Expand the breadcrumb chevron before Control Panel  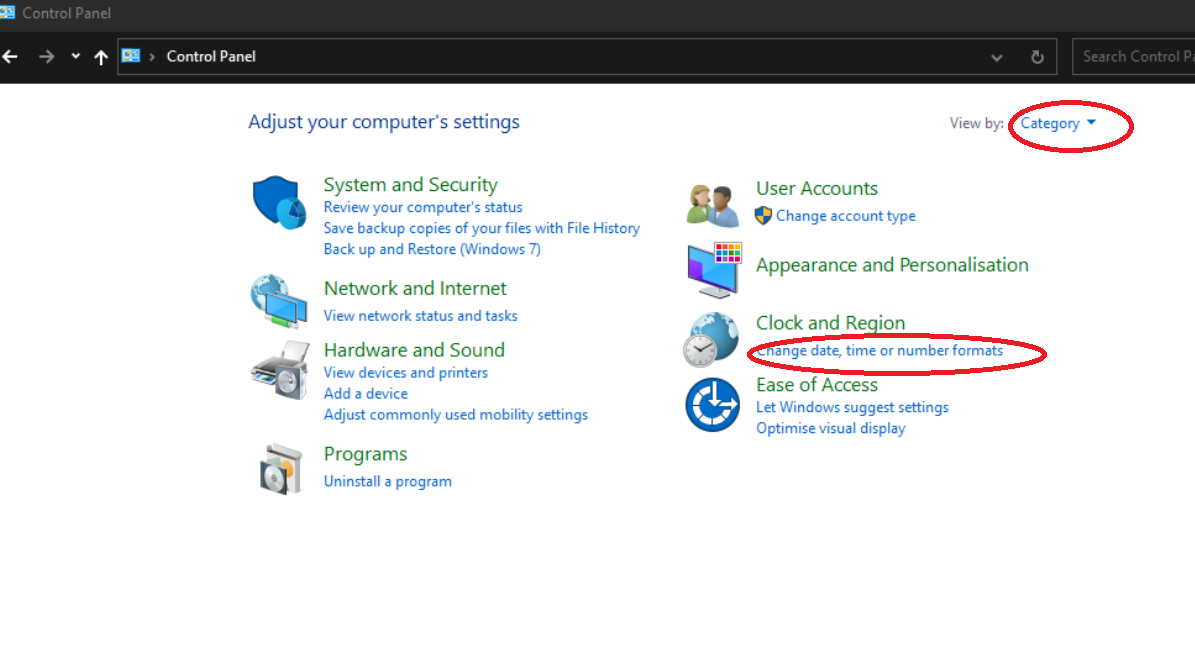152,57
